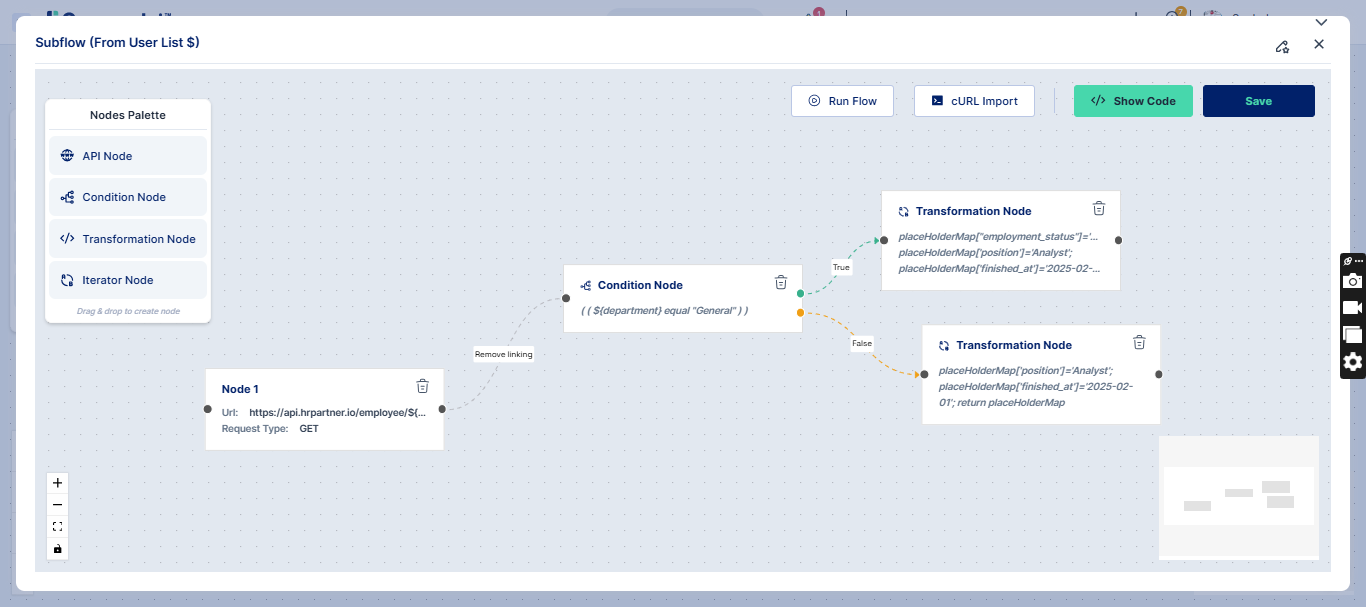Viewport: 1366px width, 607px height.
Task: Click the Nodes Palette heading
Action: [128, 115]
